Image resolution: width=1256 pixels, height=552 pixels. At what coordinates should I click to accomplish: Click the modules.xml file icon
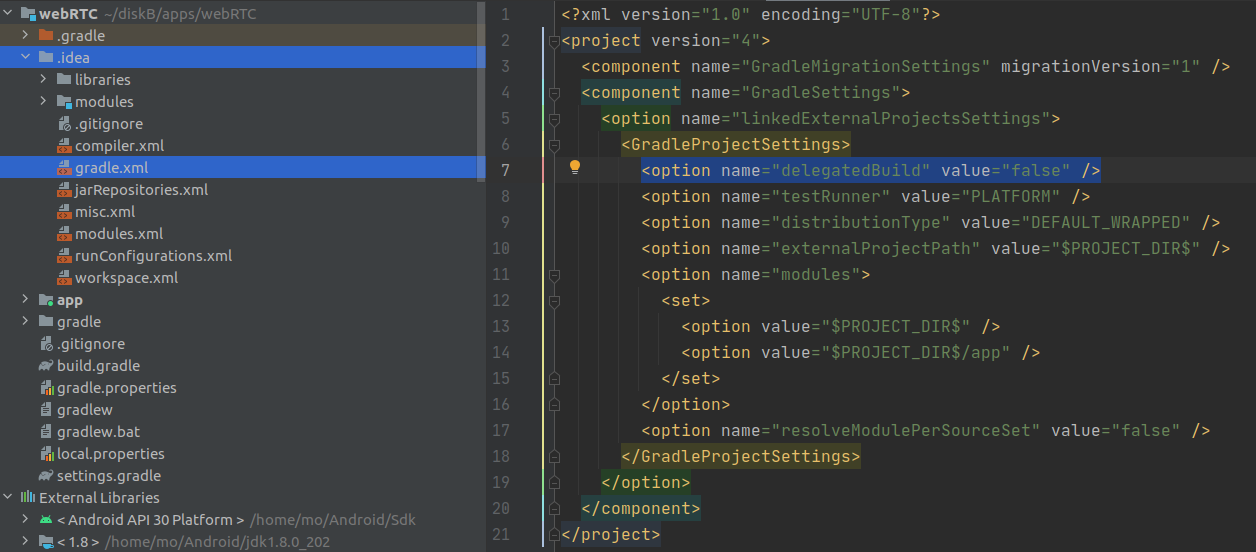click(x=64, y=234)
